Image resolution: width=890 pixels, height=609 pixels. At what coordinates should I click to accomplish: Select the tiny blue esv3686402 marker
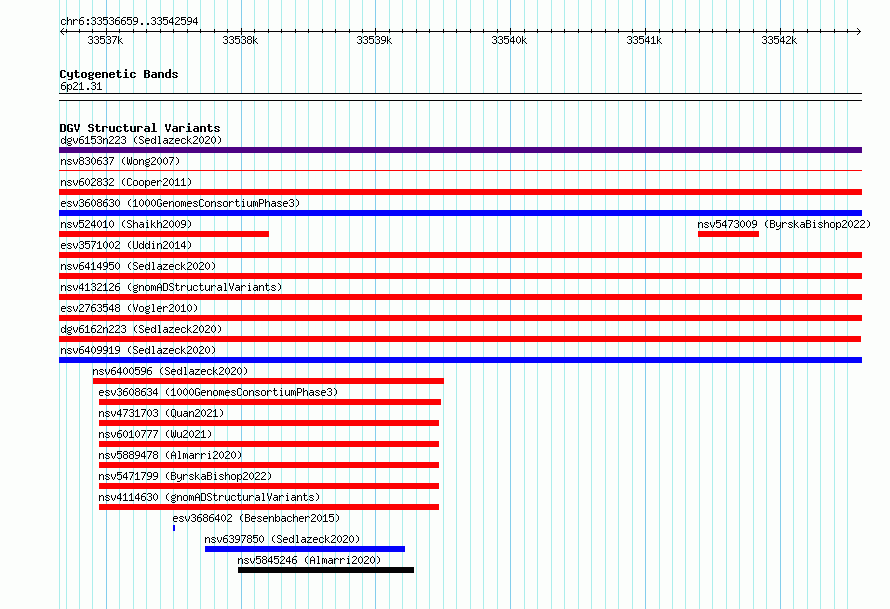click(174, 528)
